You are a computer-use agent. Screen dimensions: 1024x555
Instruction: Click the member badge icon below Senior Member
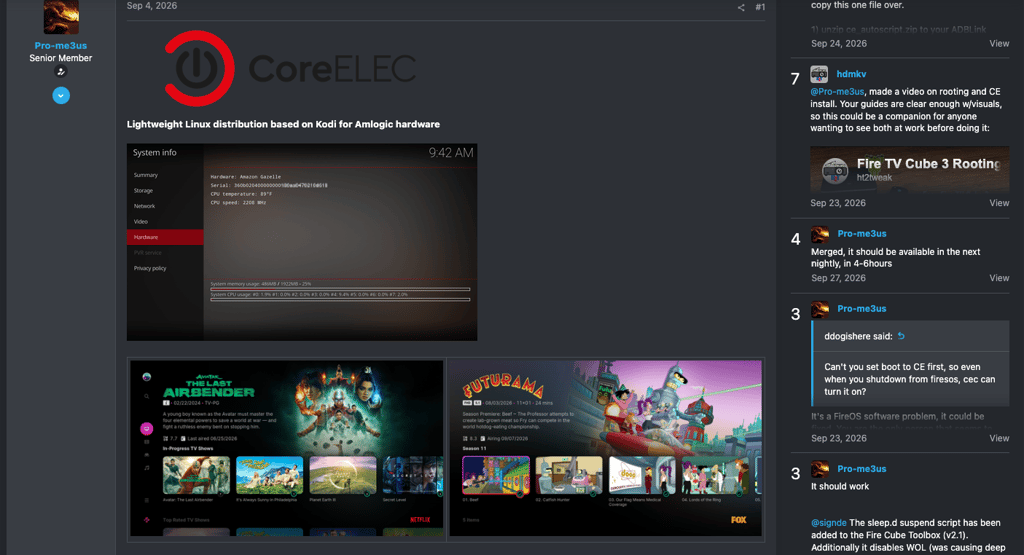61,72
